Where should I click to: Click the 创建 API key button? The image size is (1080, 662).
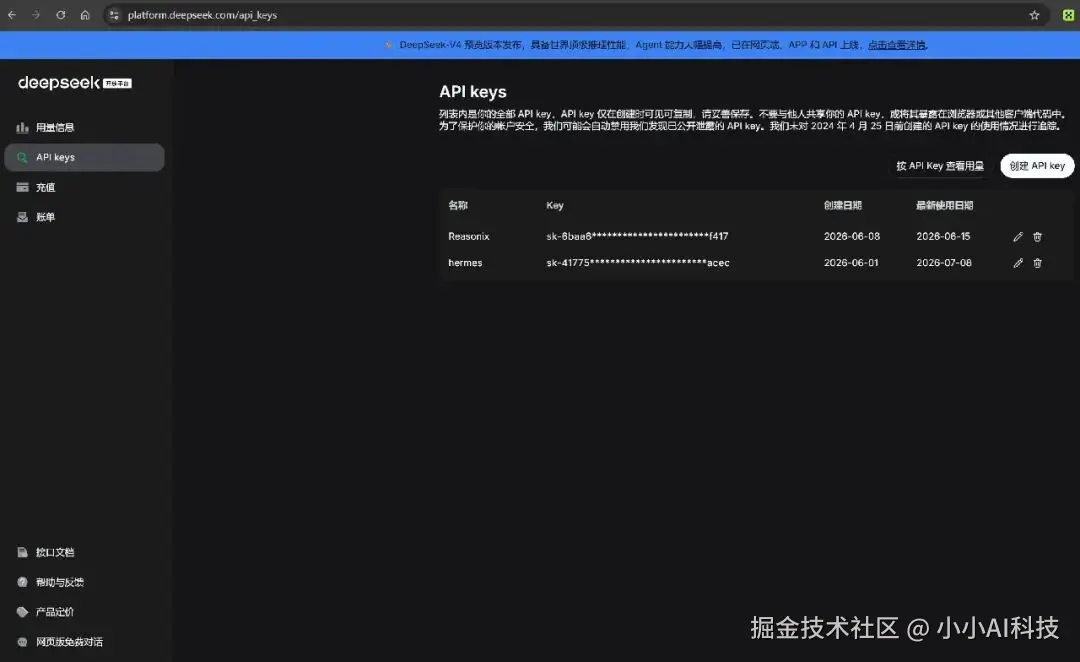coord(1037,166)
